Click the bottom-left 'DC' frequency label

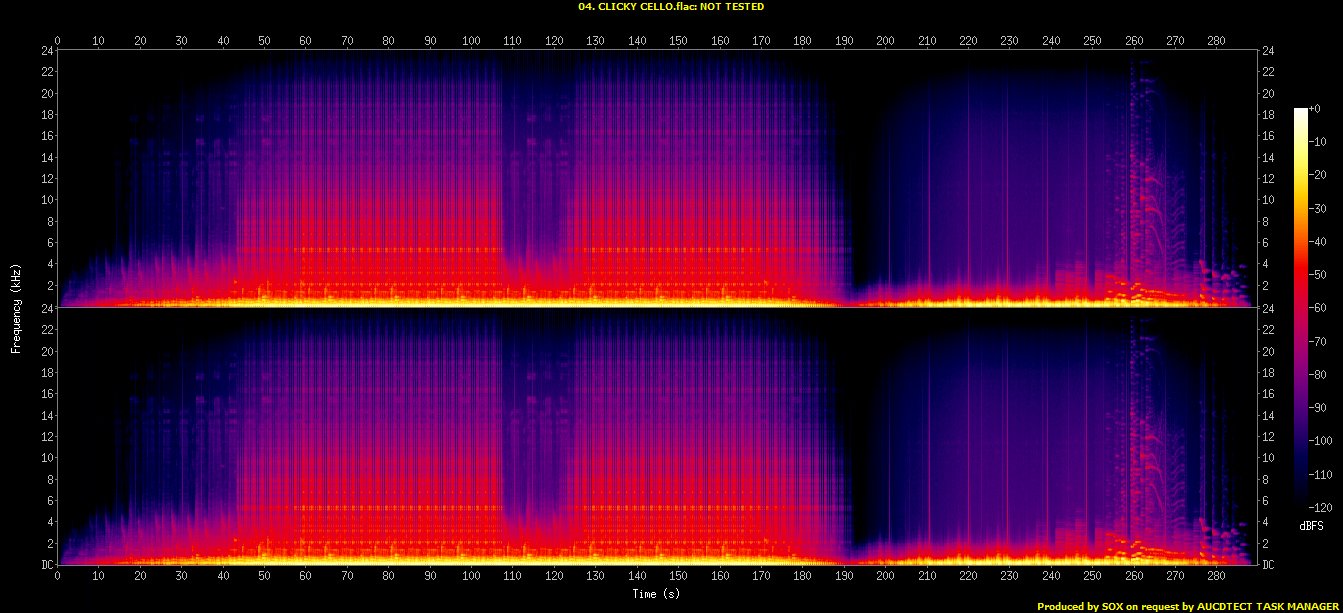pos(46,565)
